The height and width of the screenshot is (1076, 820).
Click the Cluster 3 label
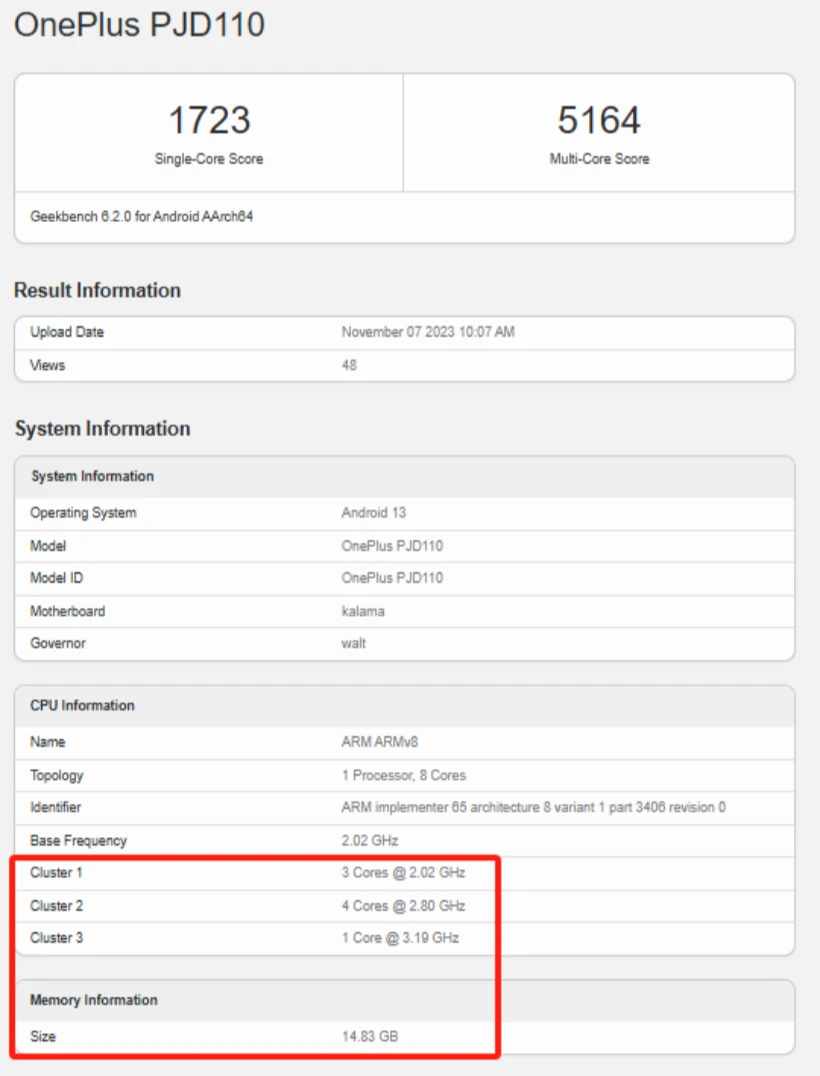[56, 937]
